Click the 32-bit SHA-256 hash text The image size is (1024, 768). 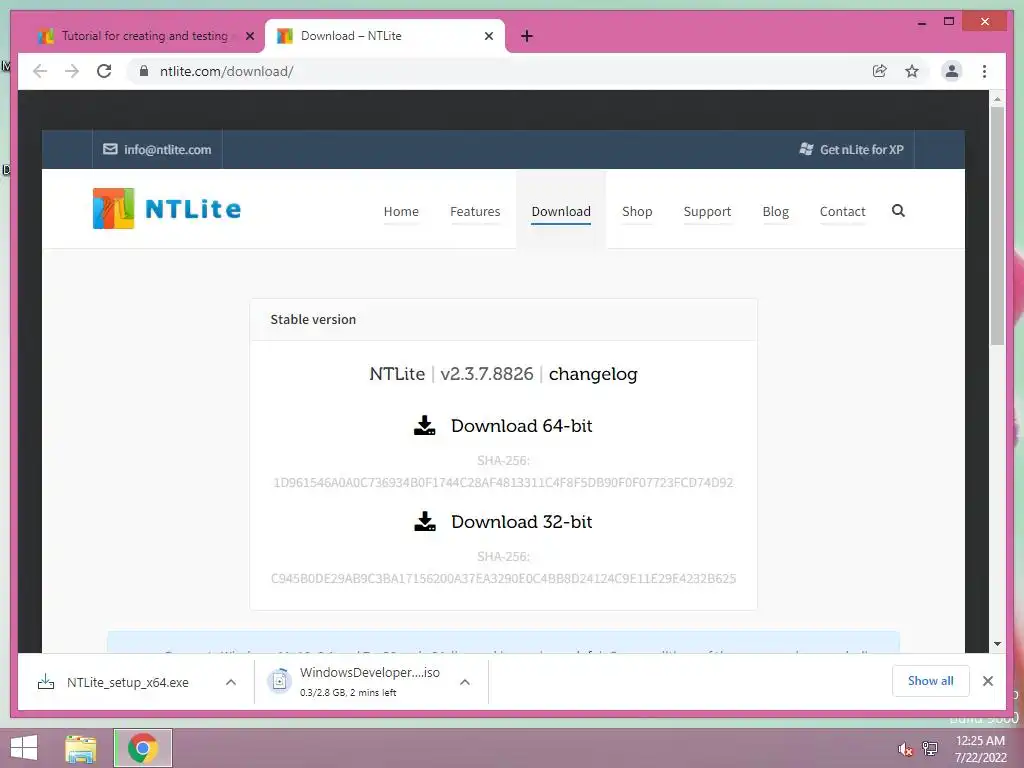(x=503, y=579)
